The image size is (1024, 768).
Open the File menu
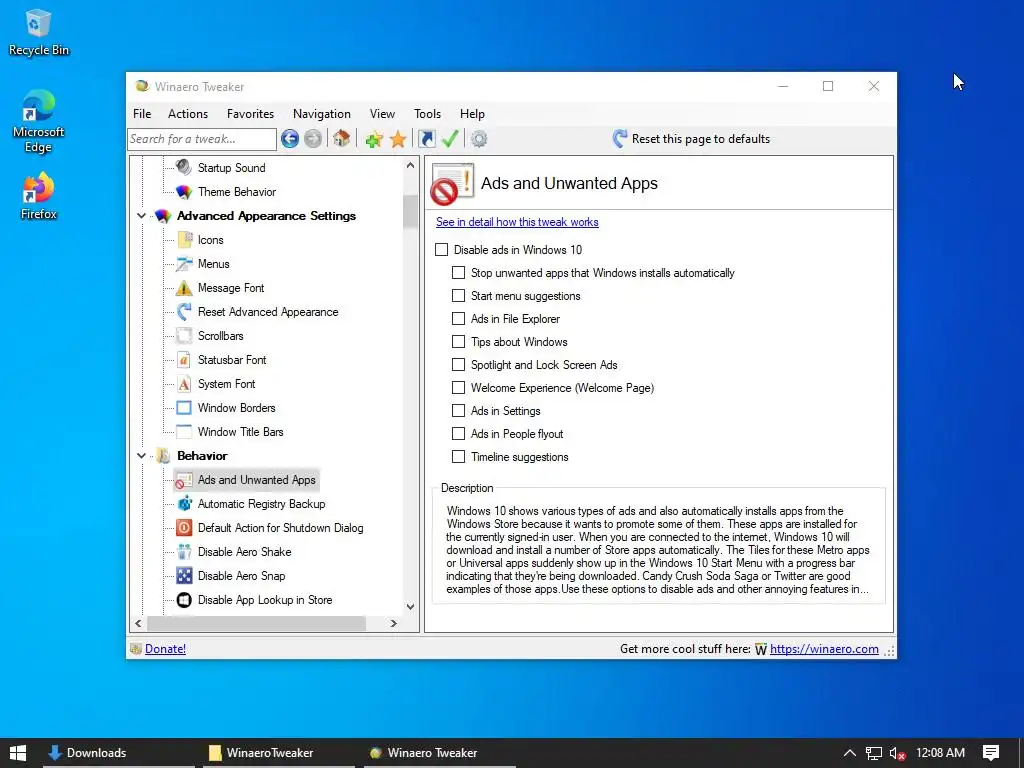point(142,114)
